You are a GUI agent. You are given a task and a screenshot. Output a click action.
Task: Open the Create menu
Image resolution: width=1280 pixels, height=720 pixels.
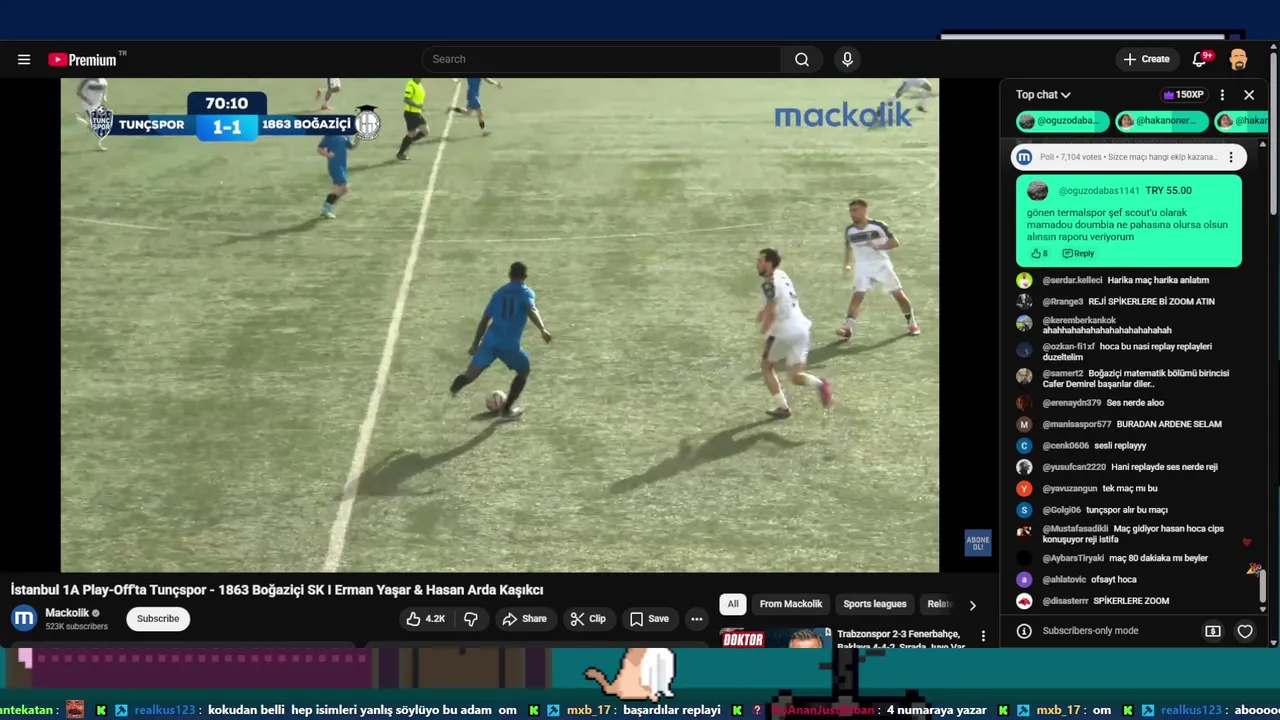pos(1146,59)
